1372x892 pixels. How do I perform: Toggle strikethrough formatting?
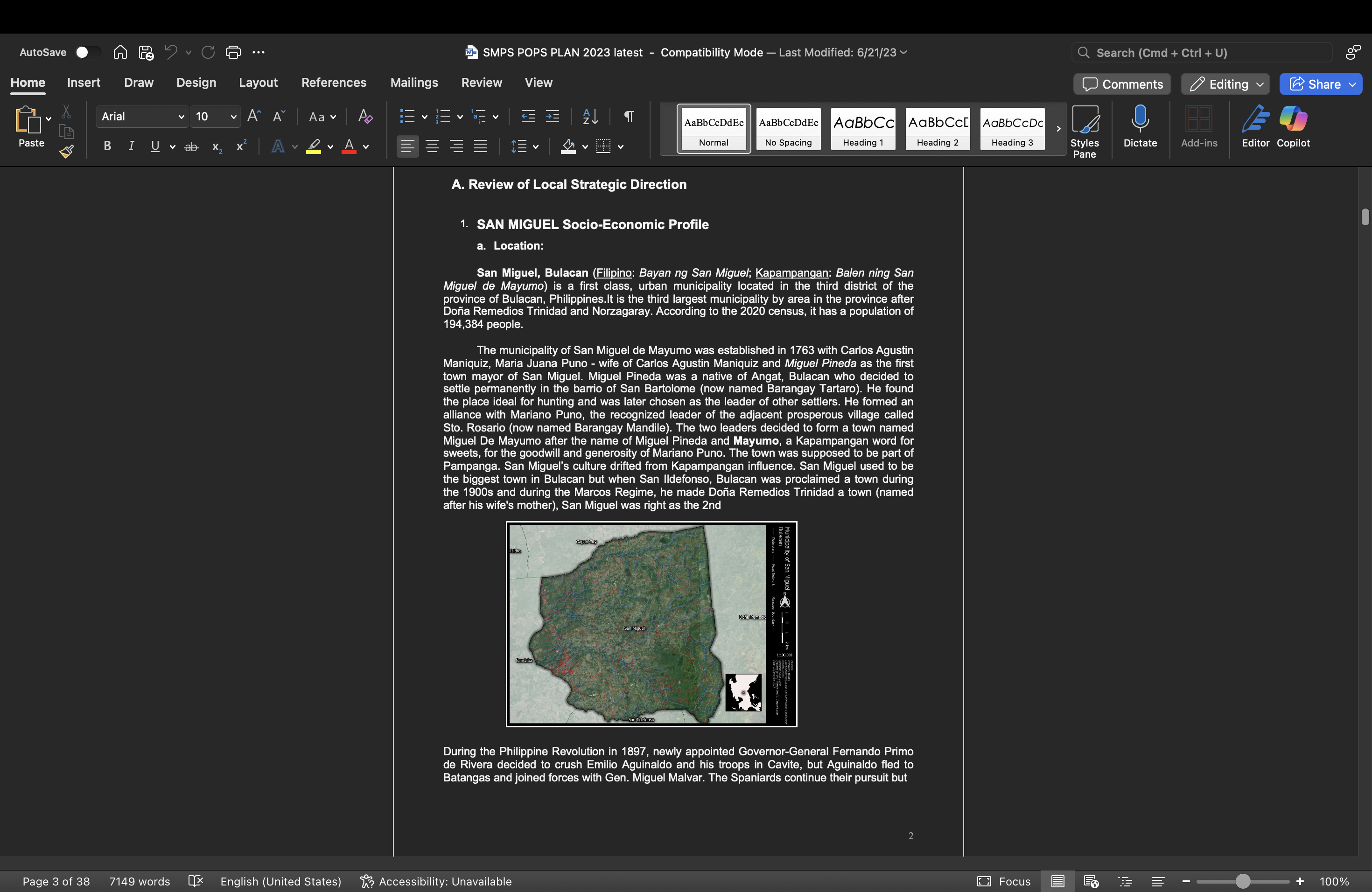click(x=191, y=147)
